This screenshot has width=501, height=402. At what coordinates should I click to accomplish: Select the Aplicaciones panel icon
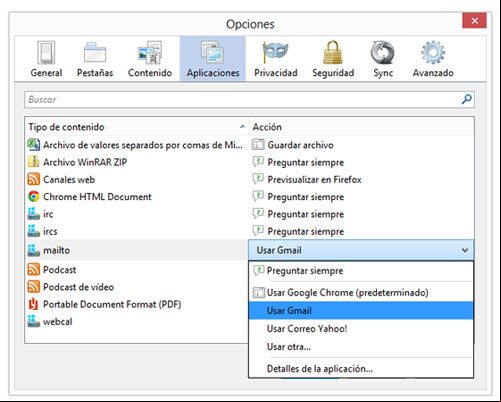[213, 53]
